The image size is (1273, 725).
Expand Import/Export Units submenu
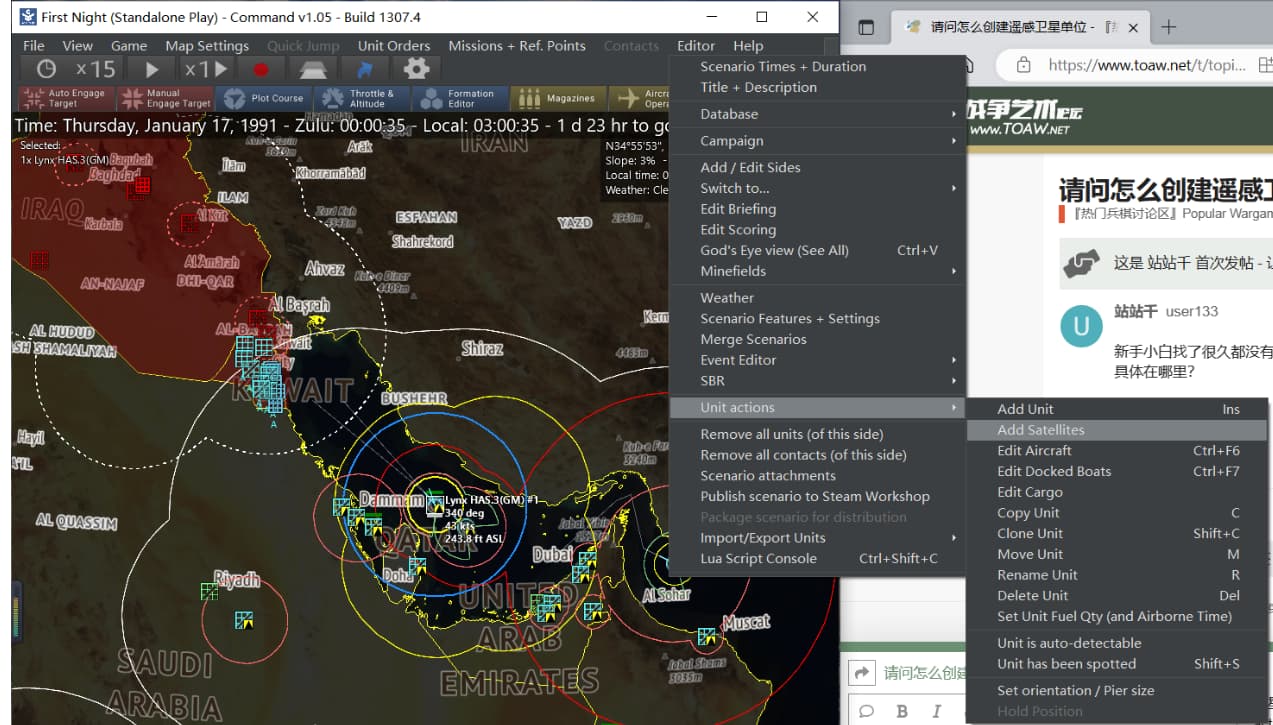click(817, 538)
